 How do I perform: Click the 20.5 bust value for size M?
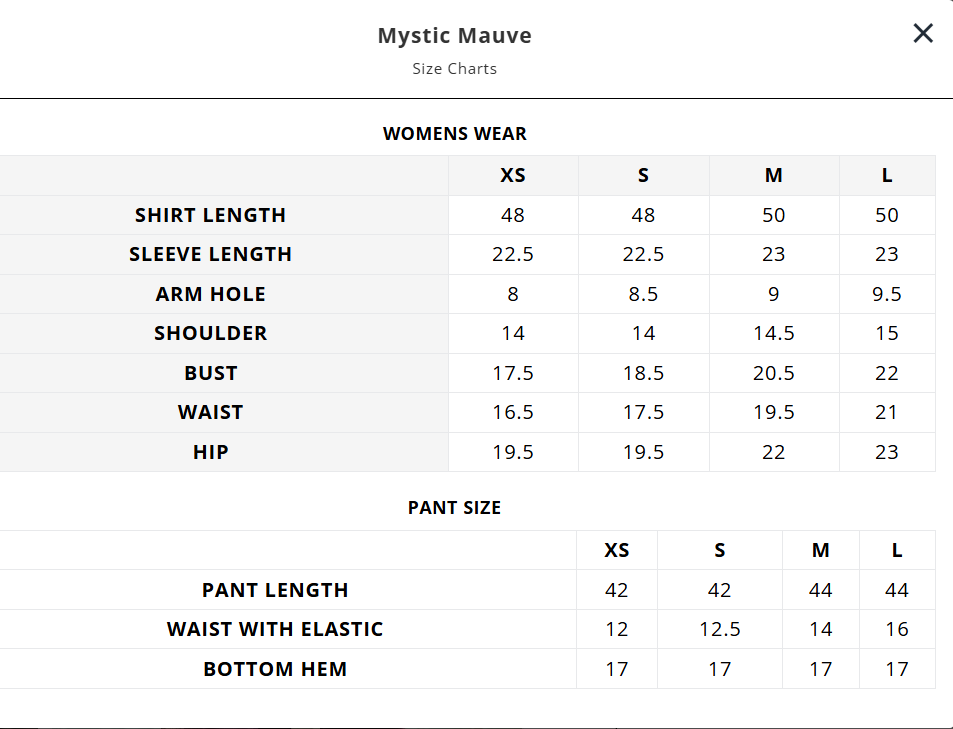pos(773,373)
